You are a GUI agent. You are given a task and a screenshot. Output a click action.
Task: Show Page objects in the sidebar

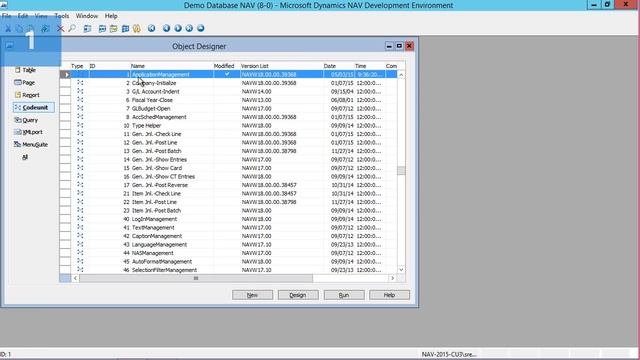24,82
